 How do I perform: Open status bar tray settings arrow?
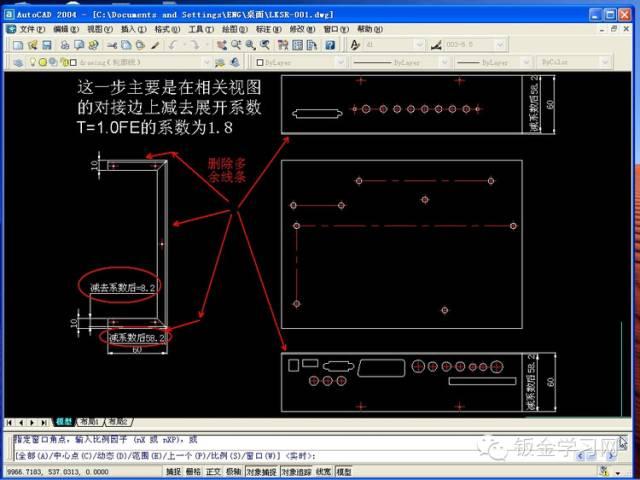click(x=618, y=472)
